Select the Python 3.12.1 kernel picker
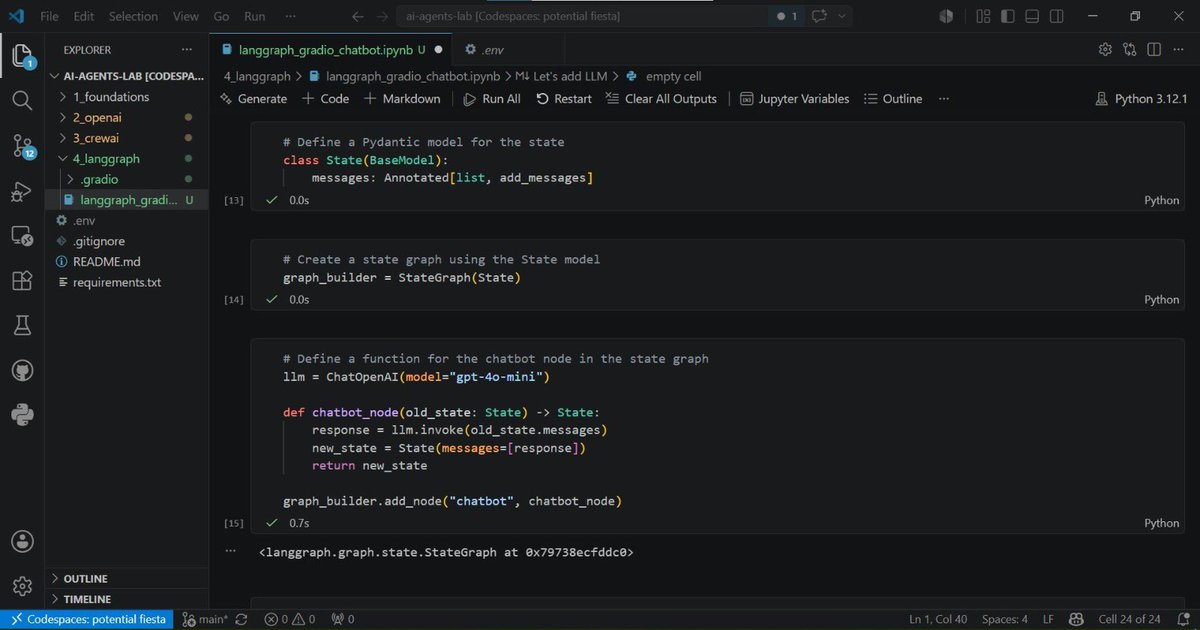The height and width of the screenshot is (630, 1200). 1141,99
